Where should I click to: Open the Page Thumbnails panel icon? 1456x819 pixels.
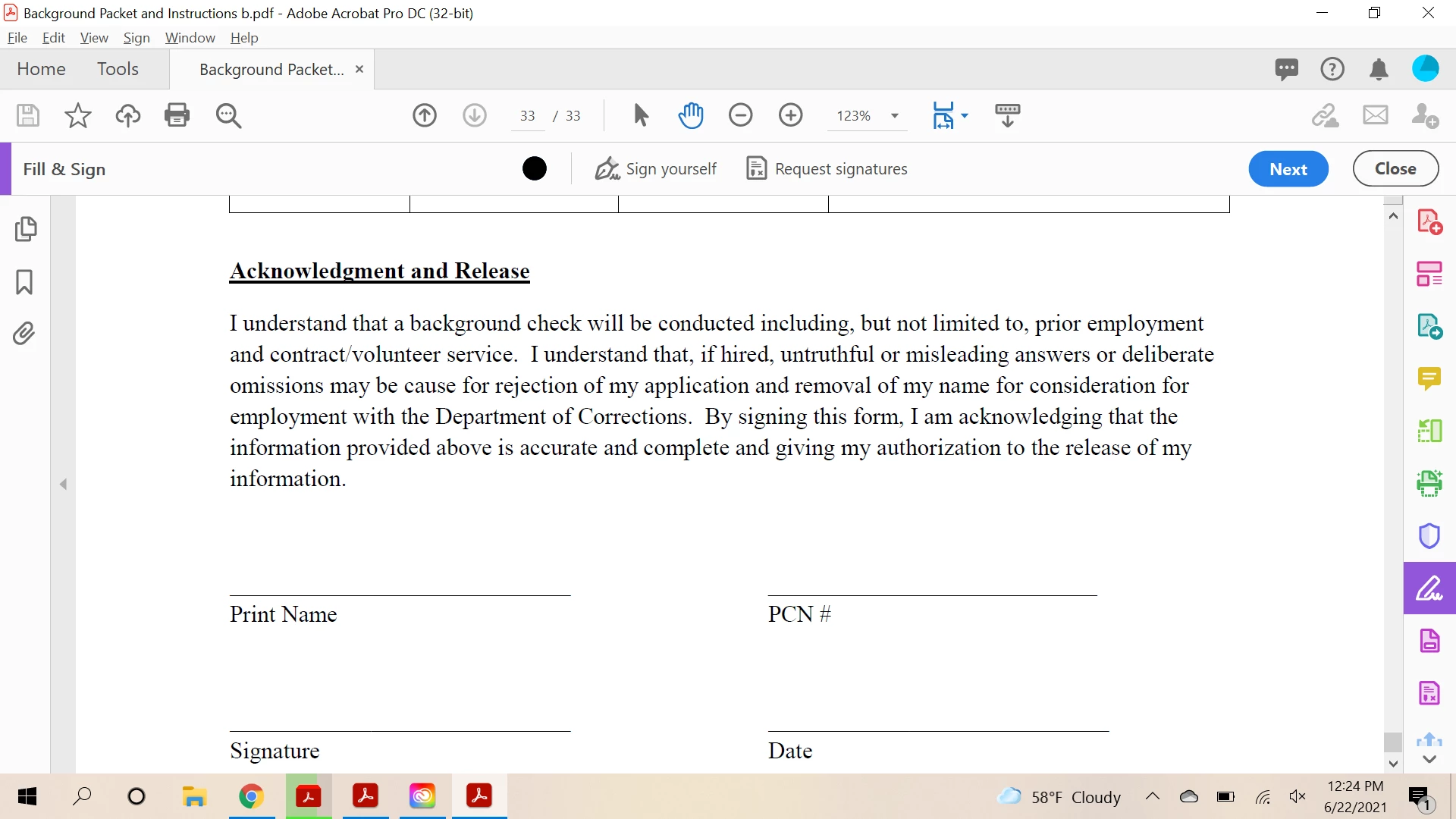pyautogui.click(x=25, y=229)
